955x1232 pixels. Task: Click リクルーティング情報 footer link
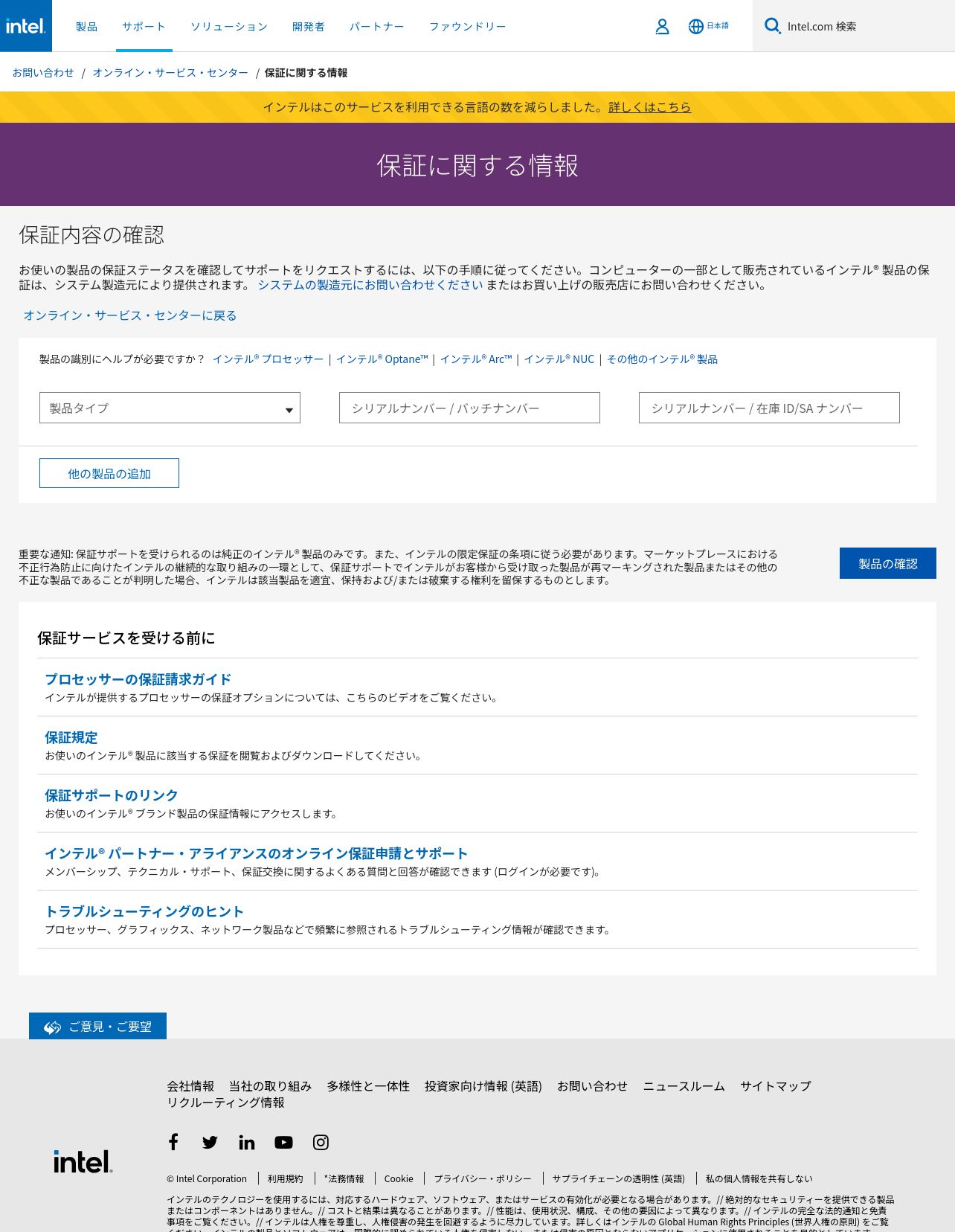click(x=225, y=1103)
